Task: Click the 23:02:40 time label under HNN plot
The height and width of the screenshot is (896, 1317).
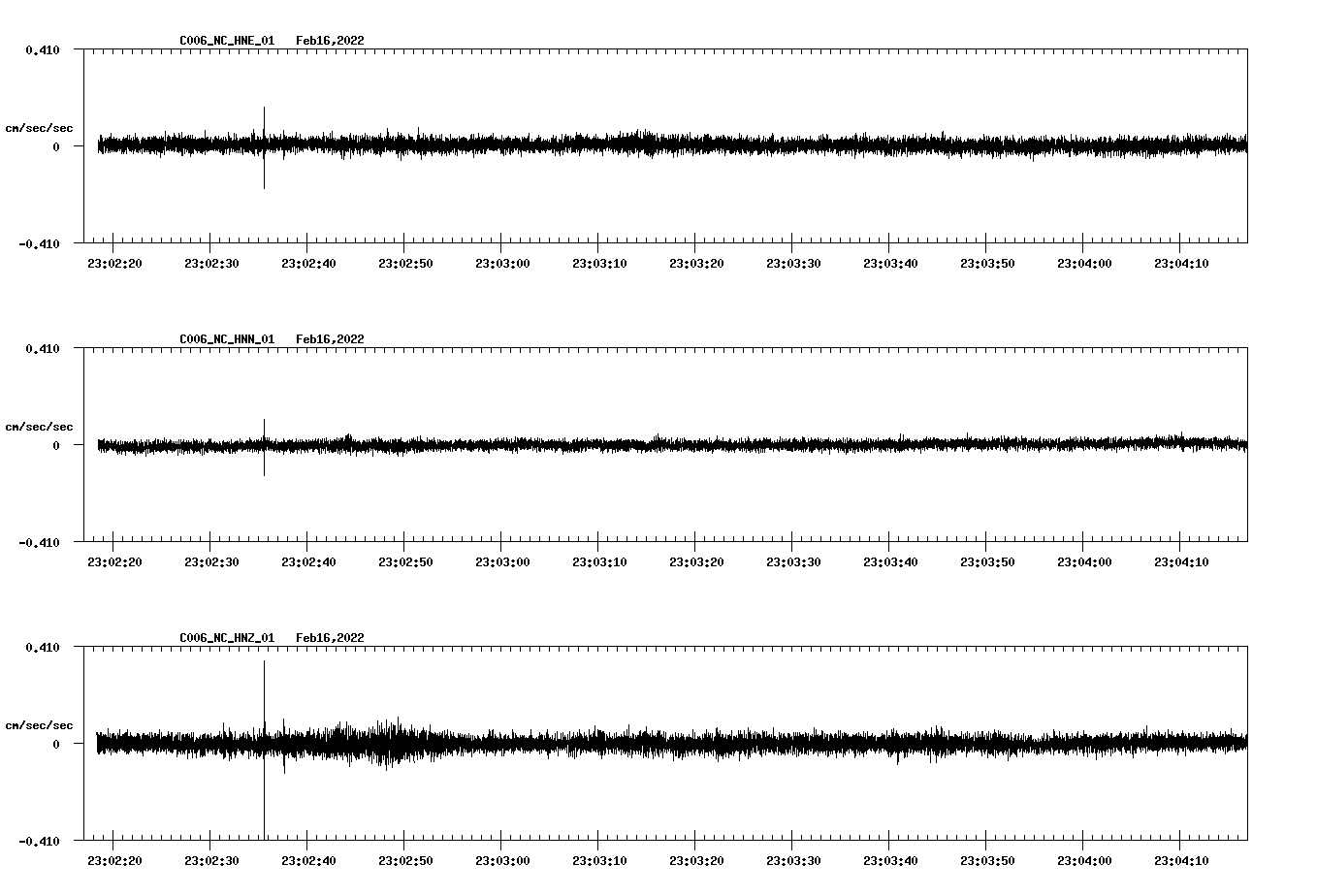Action: [x=308, y=562]
